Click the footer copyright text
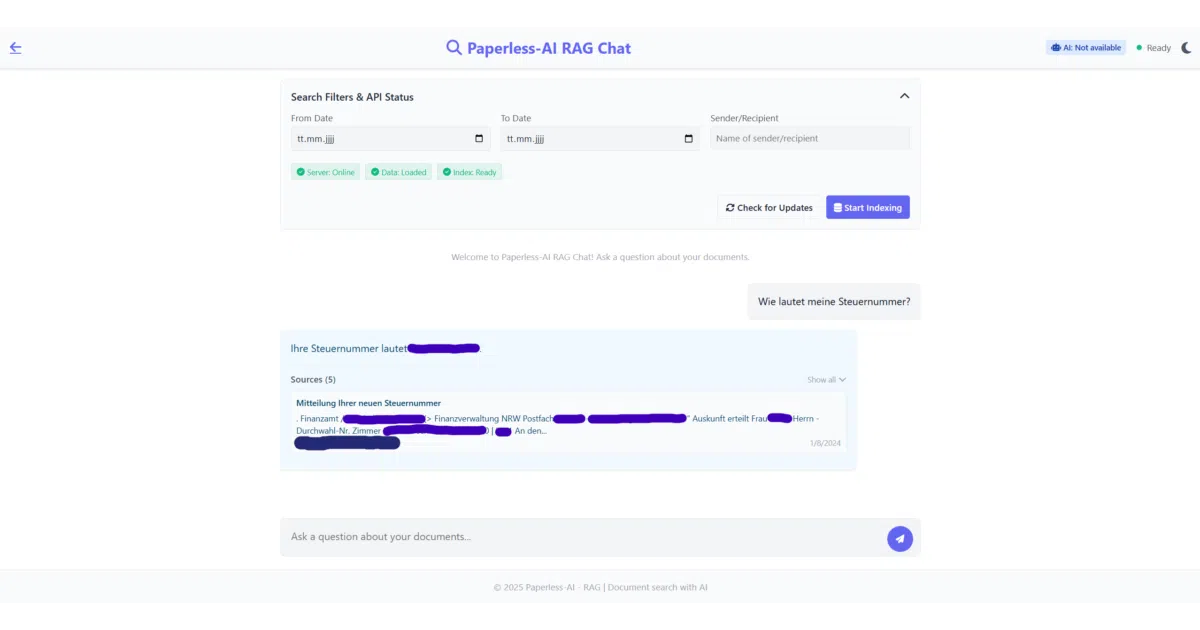Screen dimensions: 1200x630 coord(600,587)
